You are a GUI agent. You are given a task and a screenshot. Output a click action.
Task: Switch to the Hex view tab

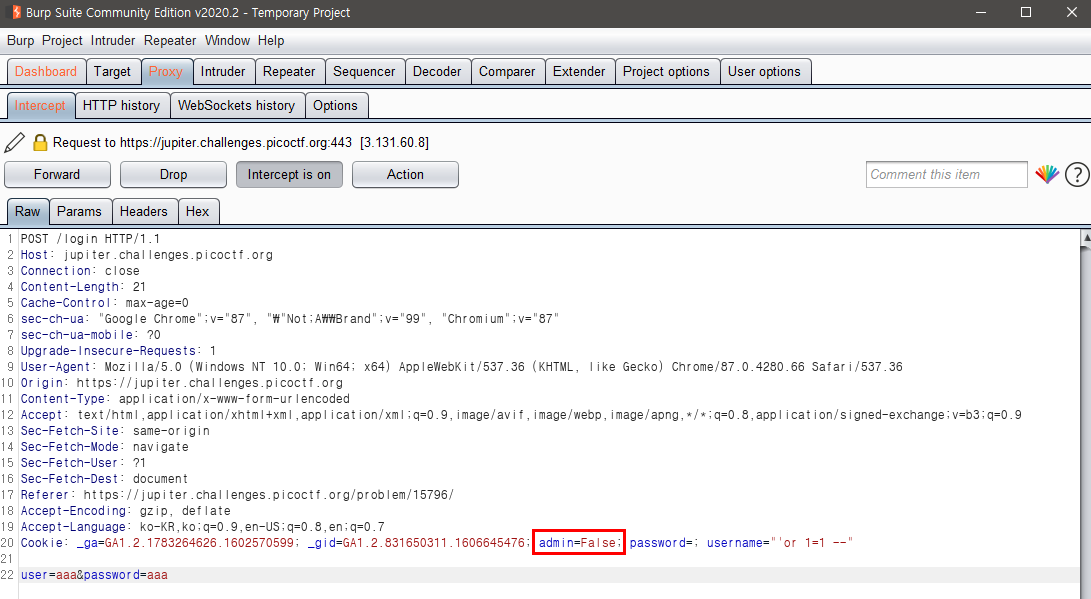[x=197, y=211]
